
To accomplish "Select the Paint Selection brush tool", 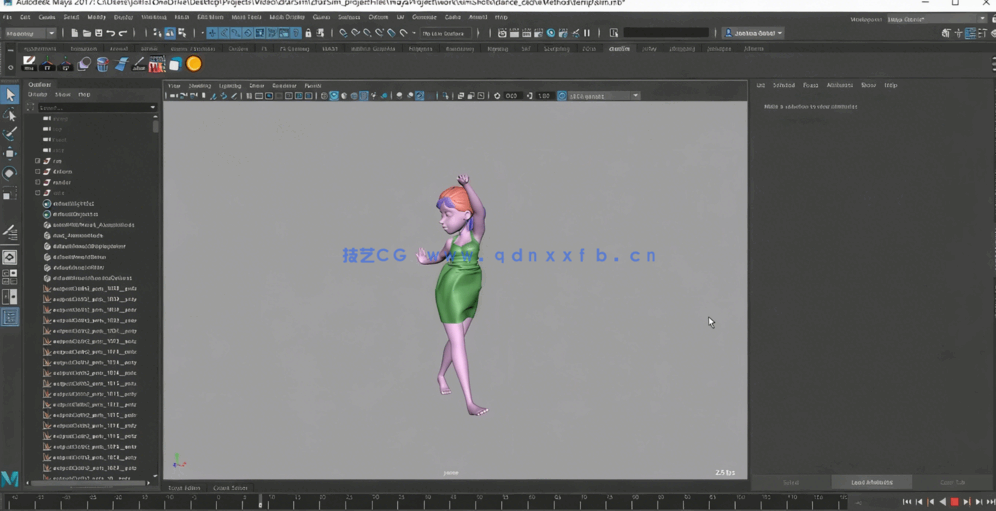I will [10, 134].
